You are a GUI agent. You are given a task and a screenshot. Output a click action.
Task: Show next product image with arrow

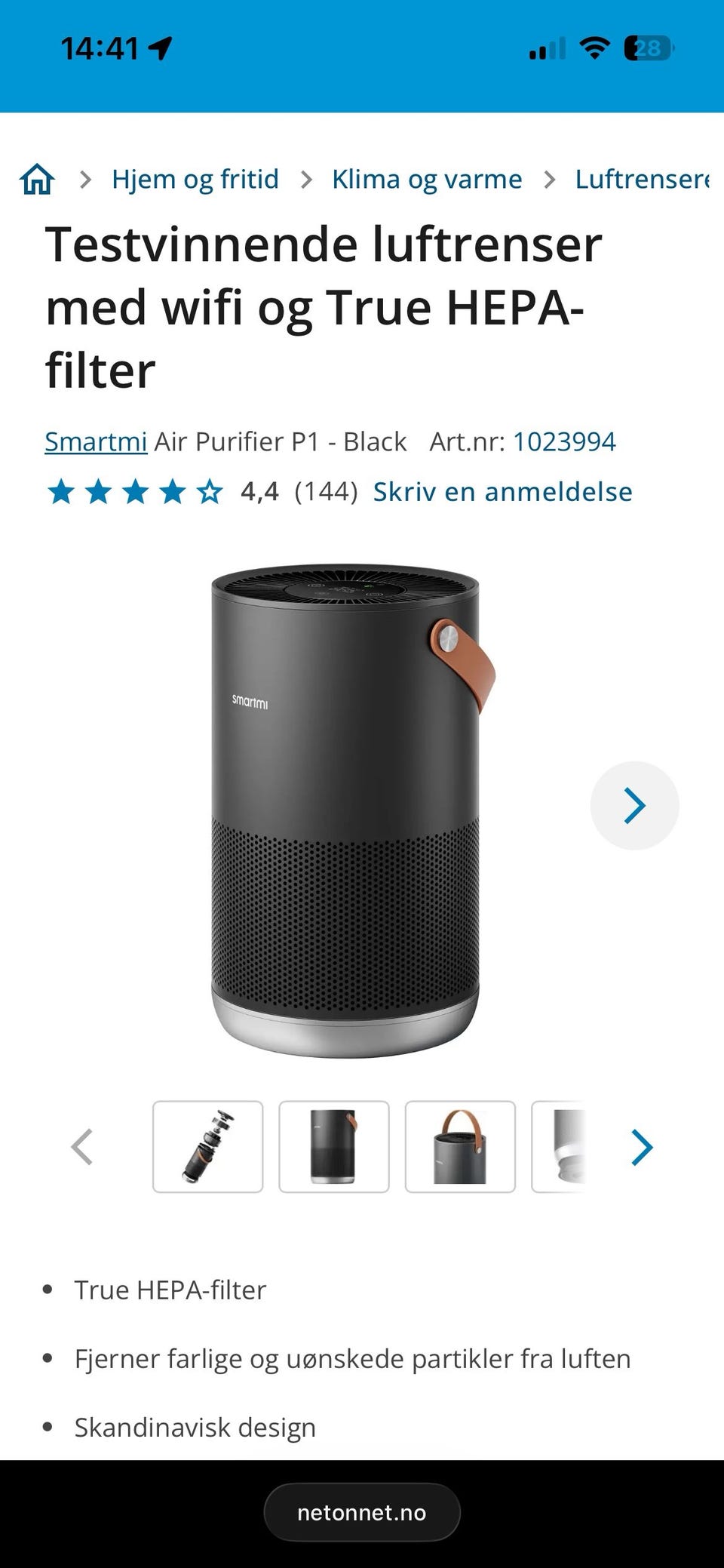point(634,805)
